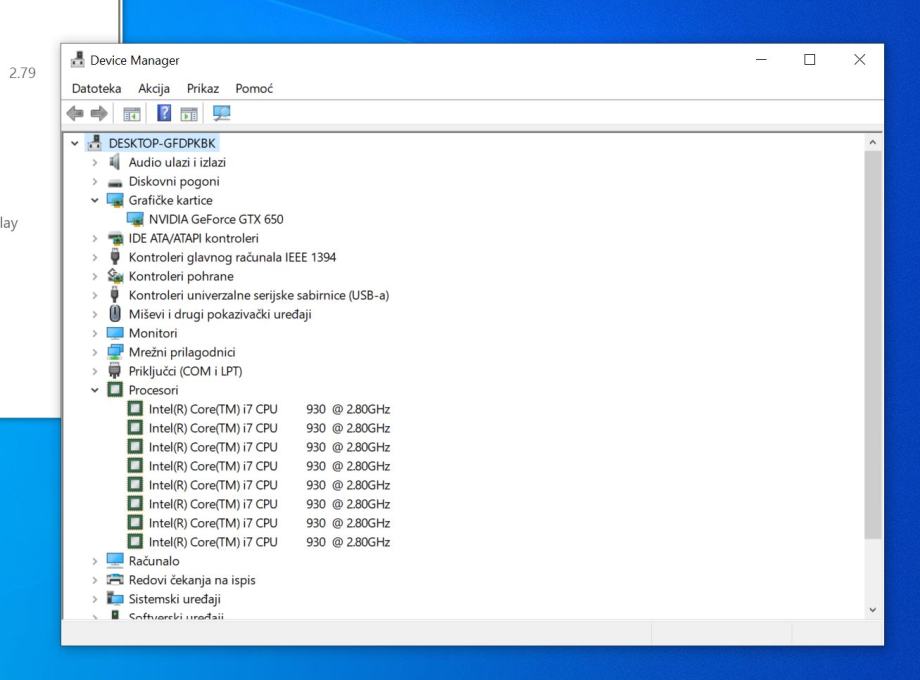
Task: Collapse the DESKTOP-GFDPKBK root node
Action: (76, 143)
